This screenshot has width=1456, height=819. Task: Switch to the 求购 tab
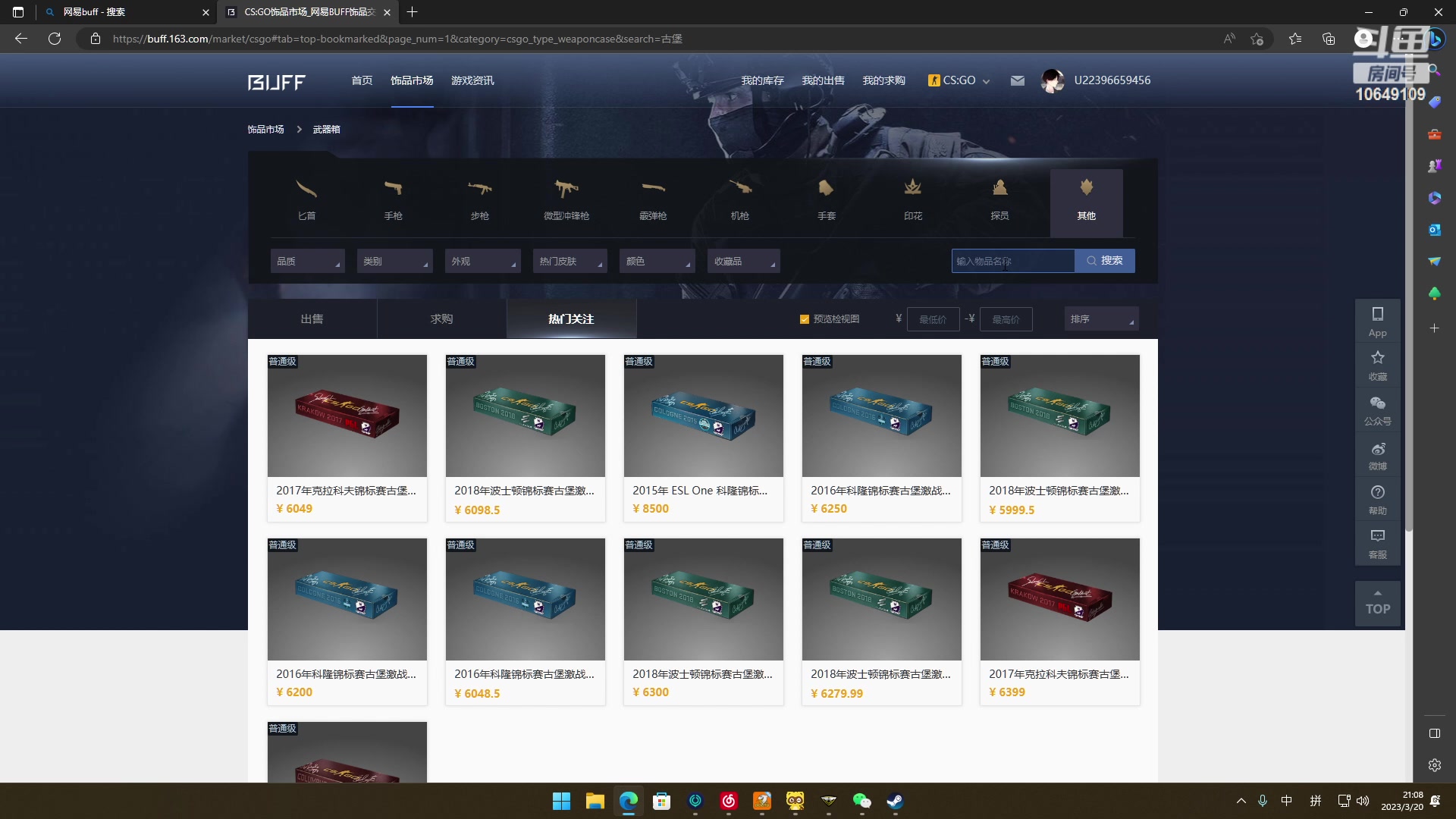point(441,319)
